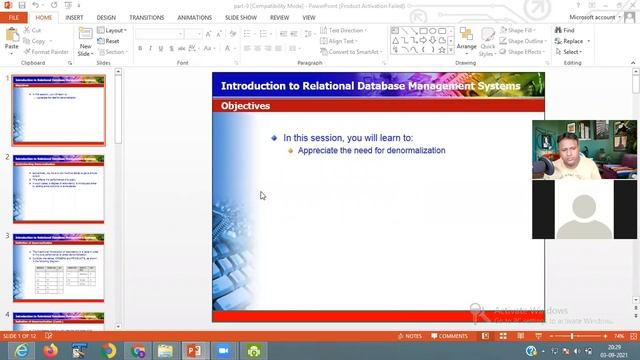Select the Format Painter tool
The image size is (640, 360).
[46, 52]
